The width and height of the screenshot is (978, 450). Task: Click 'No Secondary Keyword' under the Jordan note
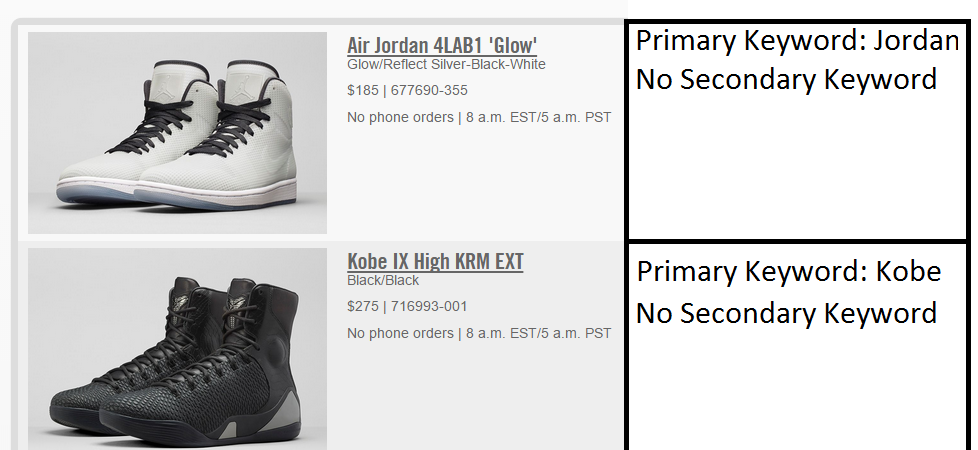786,79
